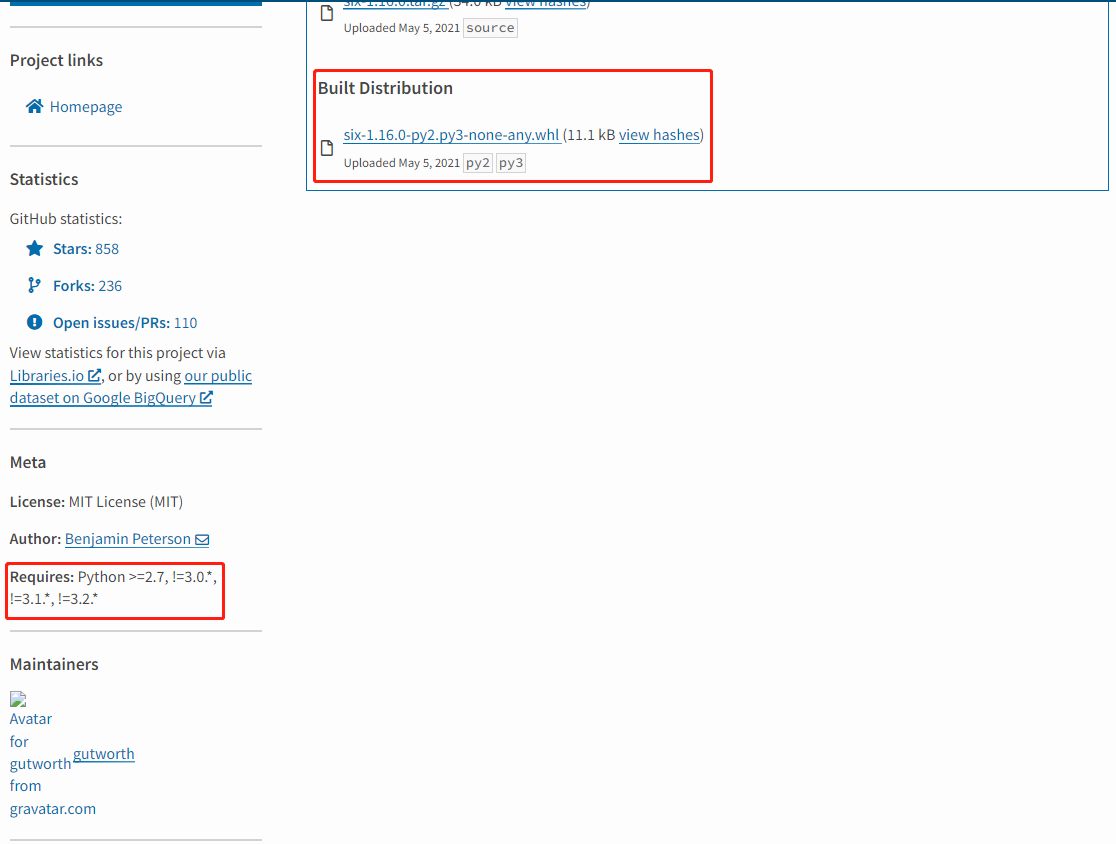Click the GitHub statistics: label

click(x=65, y=218)
